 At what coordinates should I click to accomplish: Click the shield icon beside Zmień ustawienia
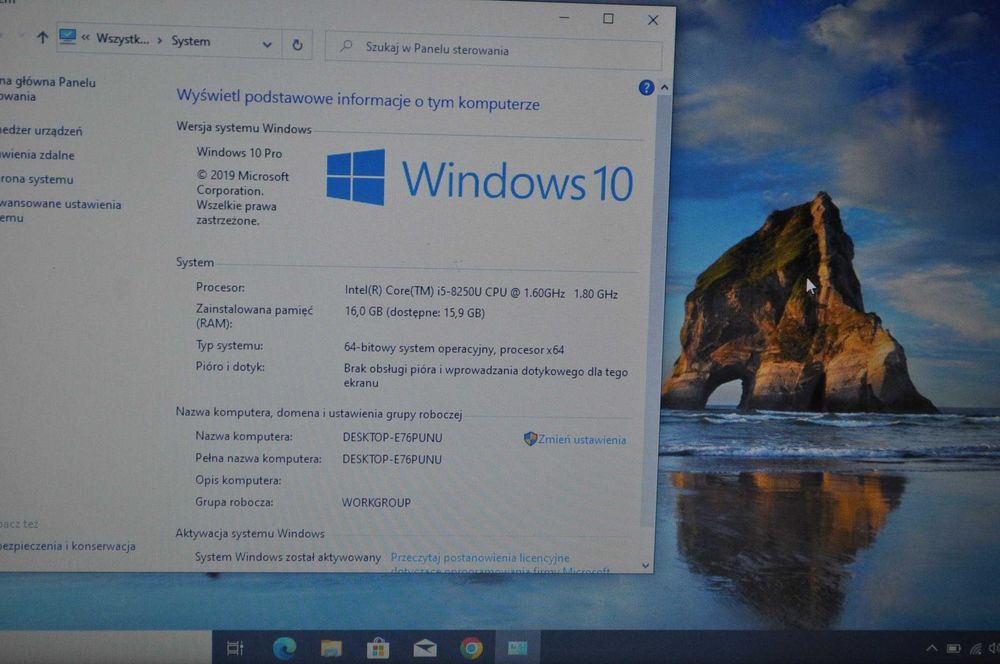pyautogui.click(x=530, y=439)
